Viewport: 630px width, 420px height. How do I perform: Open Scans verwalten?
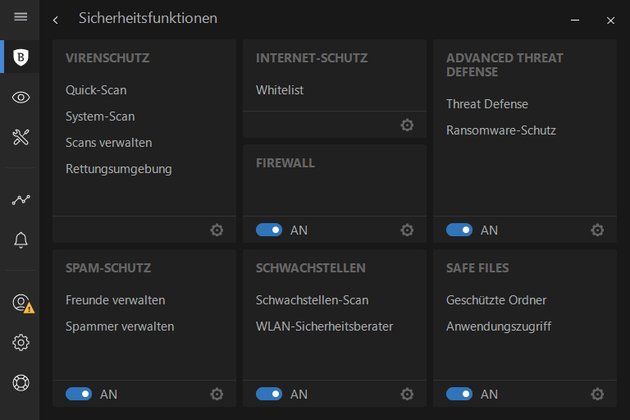(x=109, y=143)
